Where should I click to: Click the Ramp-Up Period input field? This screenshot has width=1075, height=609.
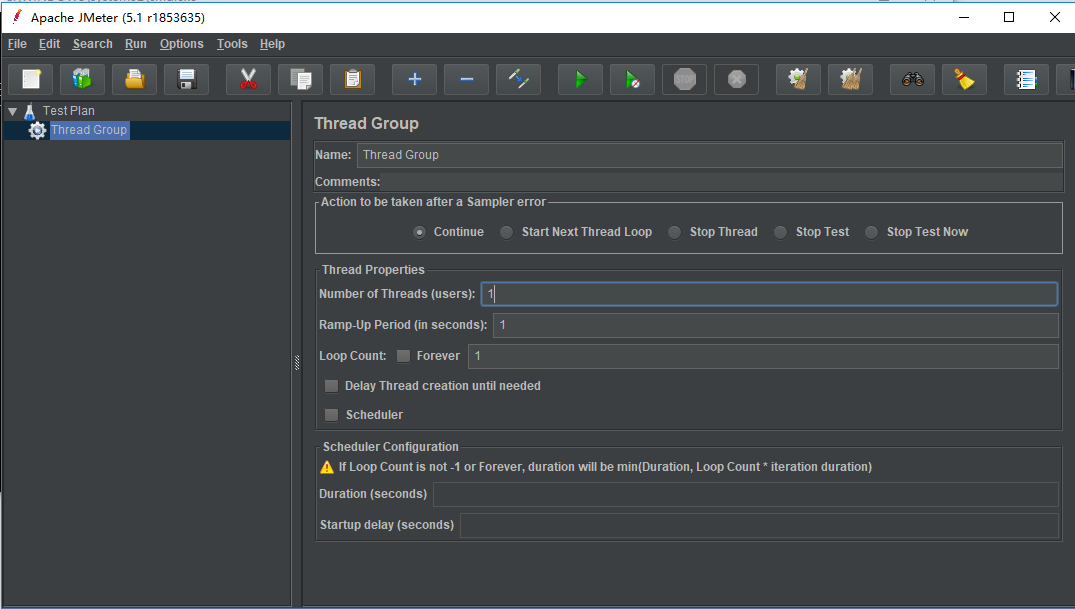click(x=776, y=325)
